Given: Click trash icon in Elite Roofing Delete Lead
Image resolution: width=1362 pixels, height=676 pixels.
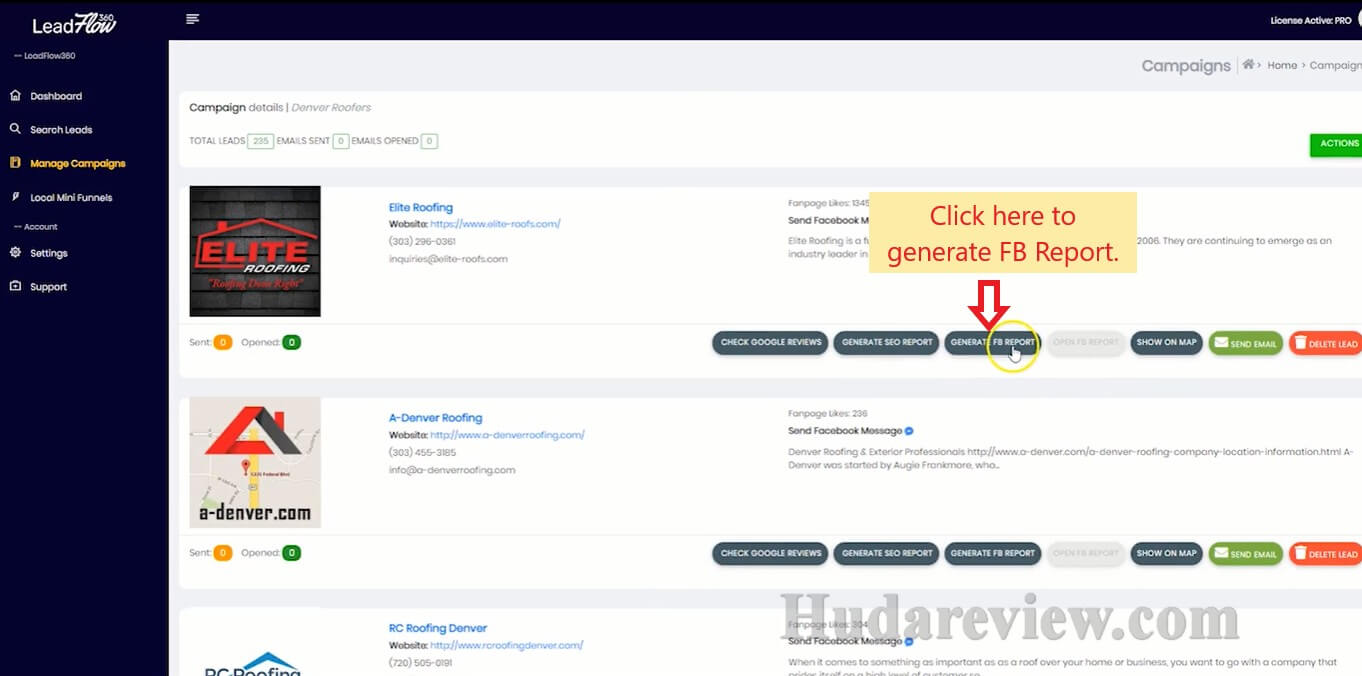Looking at the screenshot, I should click(1300, 343).
